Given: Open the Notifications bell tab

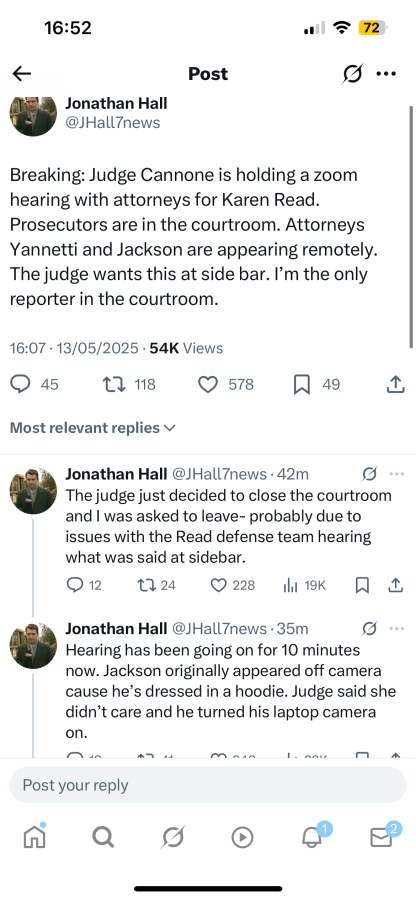Looking at the screenshot, I should click(x=313, y=837).
